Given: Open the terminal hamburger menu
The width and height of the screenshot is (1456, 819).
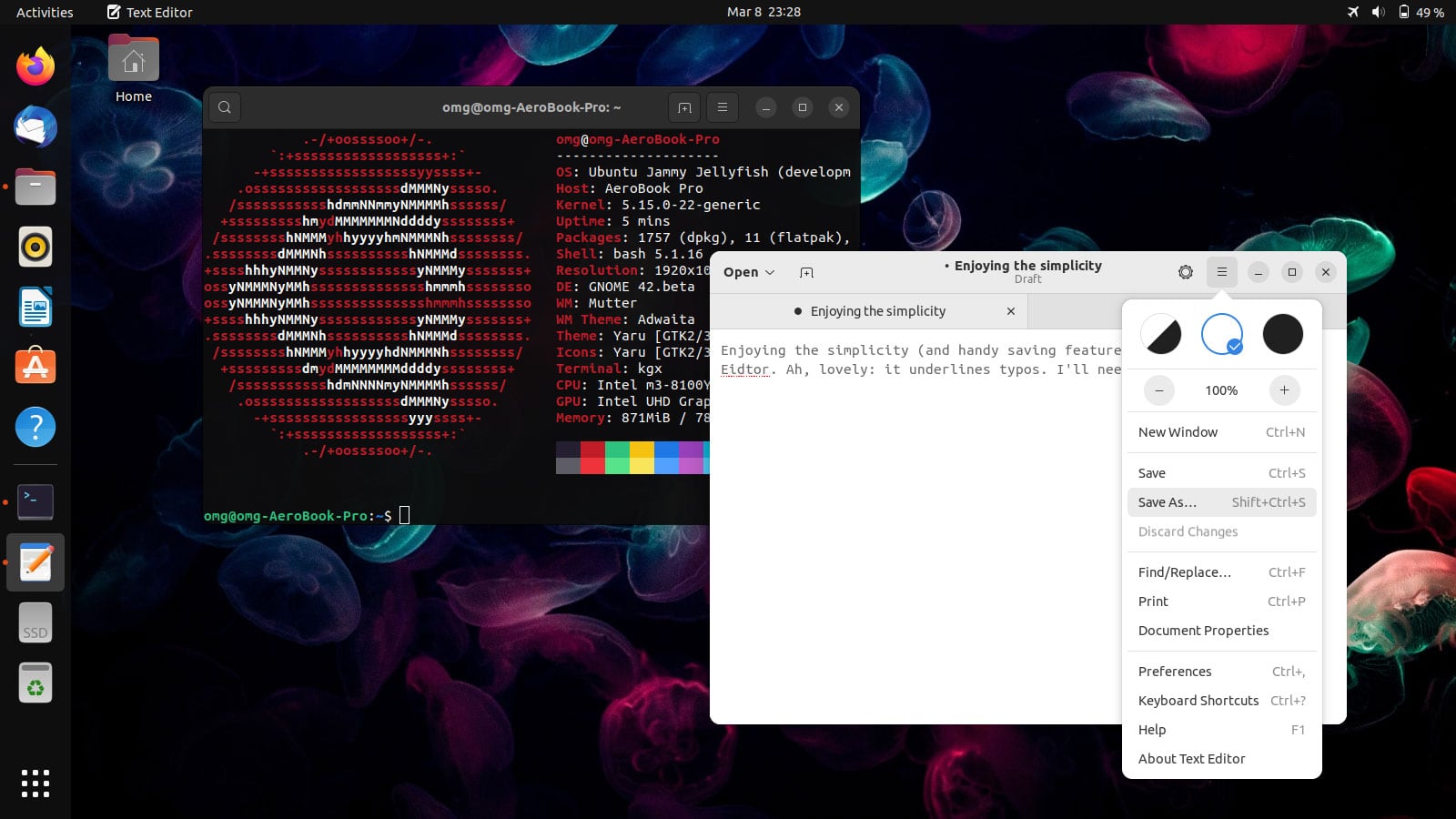Looking at the screenshot, I should [x=723, y=107].
